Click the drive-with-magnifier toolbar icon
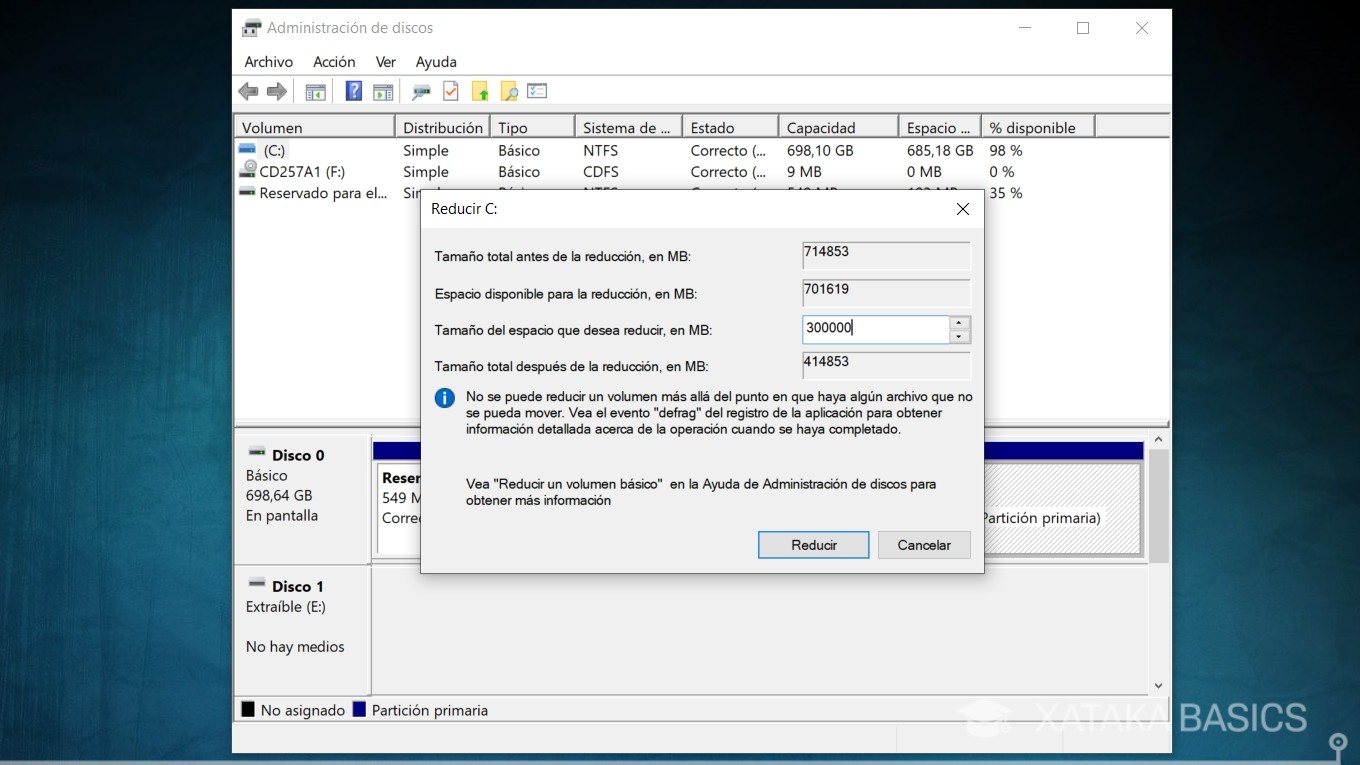This screenshot has height=765, width=1360. [x=421, y=91]
